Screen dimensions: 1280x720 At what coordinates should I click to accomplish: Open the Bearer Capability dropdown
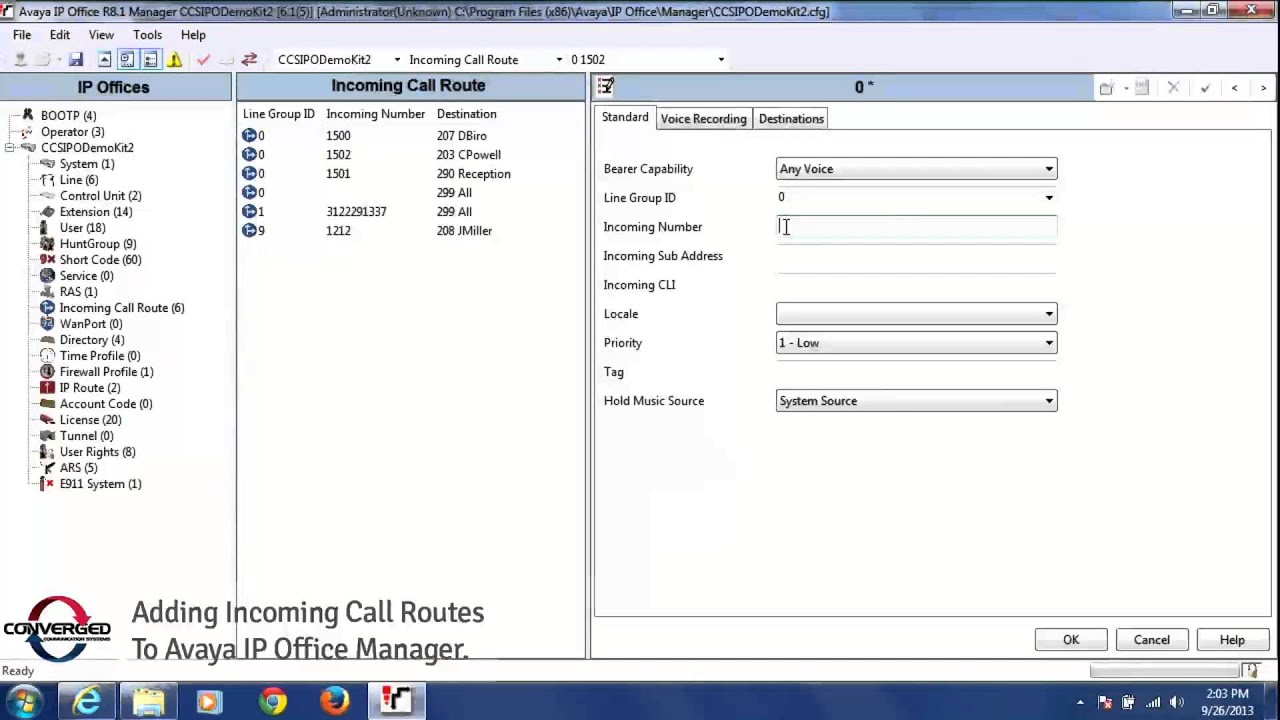pyautogui.click(x=1049, y=169)
